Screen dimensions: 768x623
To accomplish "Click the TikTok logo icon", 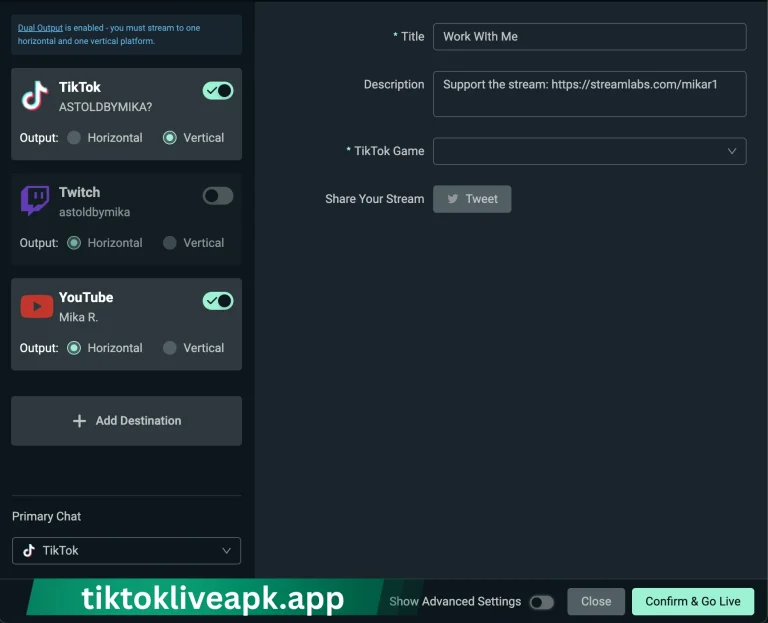I will point(35,96).
